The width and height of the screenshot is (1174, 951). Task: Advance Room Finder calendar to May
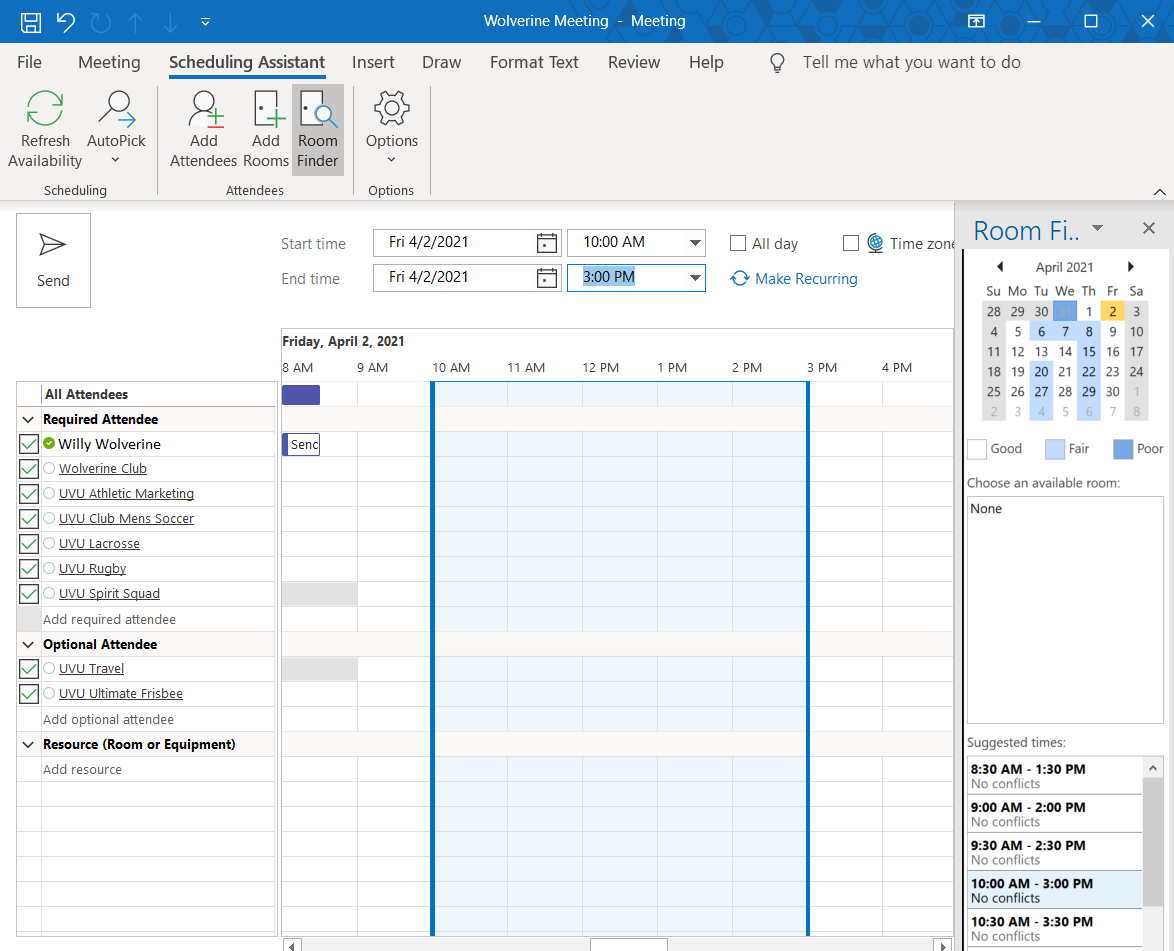(x=1131, y=267)
